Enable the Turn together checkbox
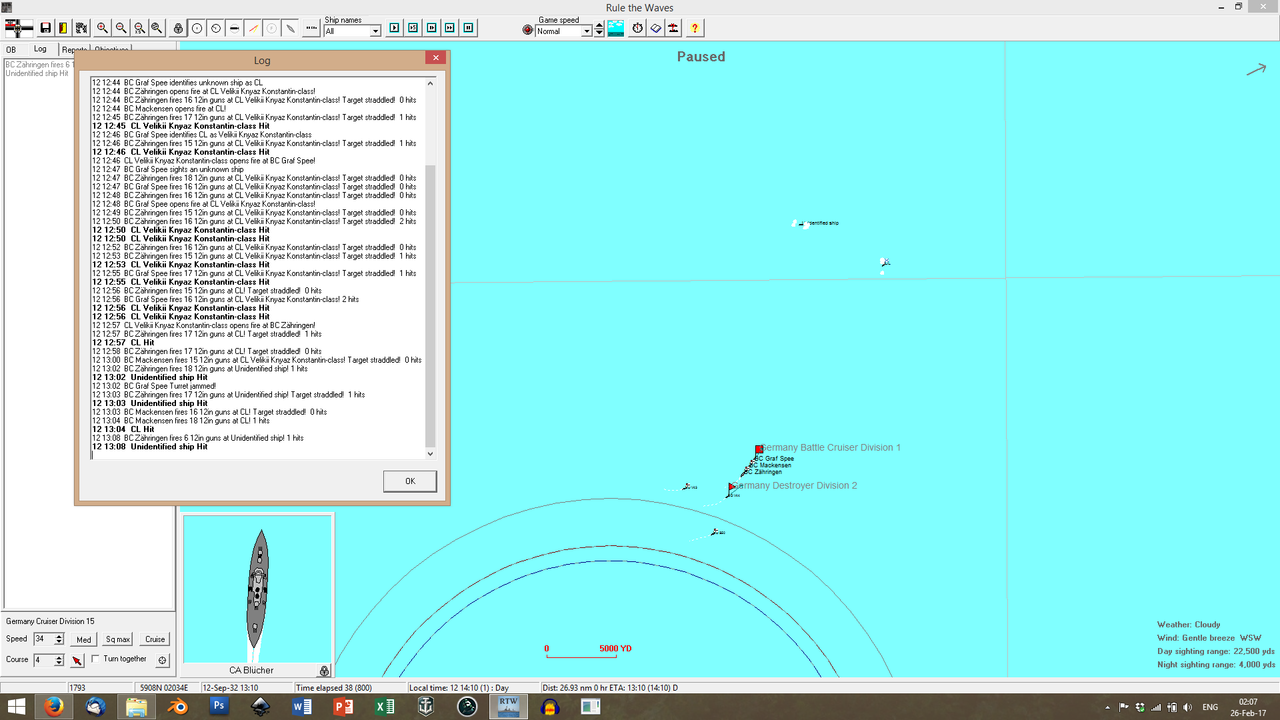 pyautogui.click(x=94, y=659)
